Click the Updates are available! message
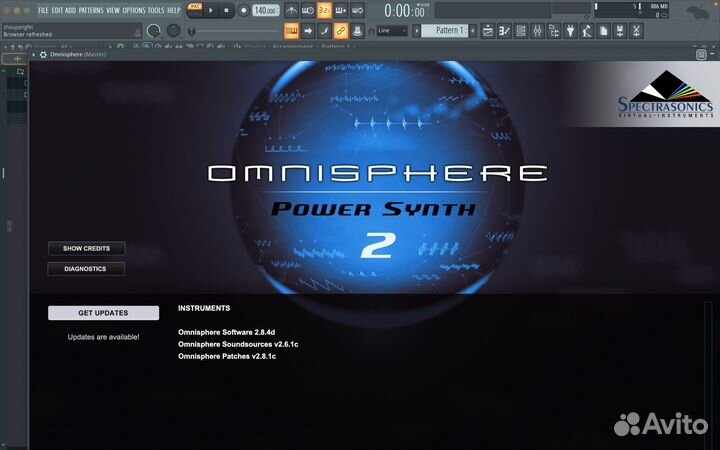 point(103,337)
